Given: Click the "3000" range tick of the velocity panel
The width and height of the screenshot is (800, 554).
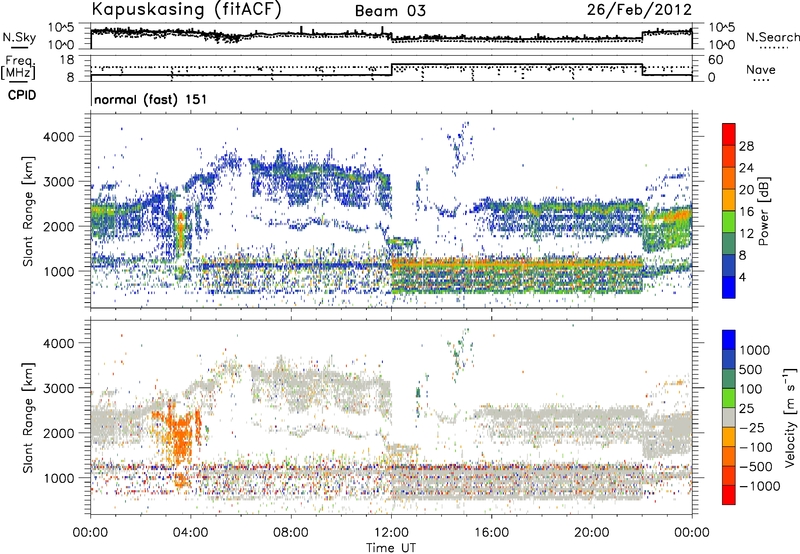Looking at the screenshot, I should (x=58, y=388).
